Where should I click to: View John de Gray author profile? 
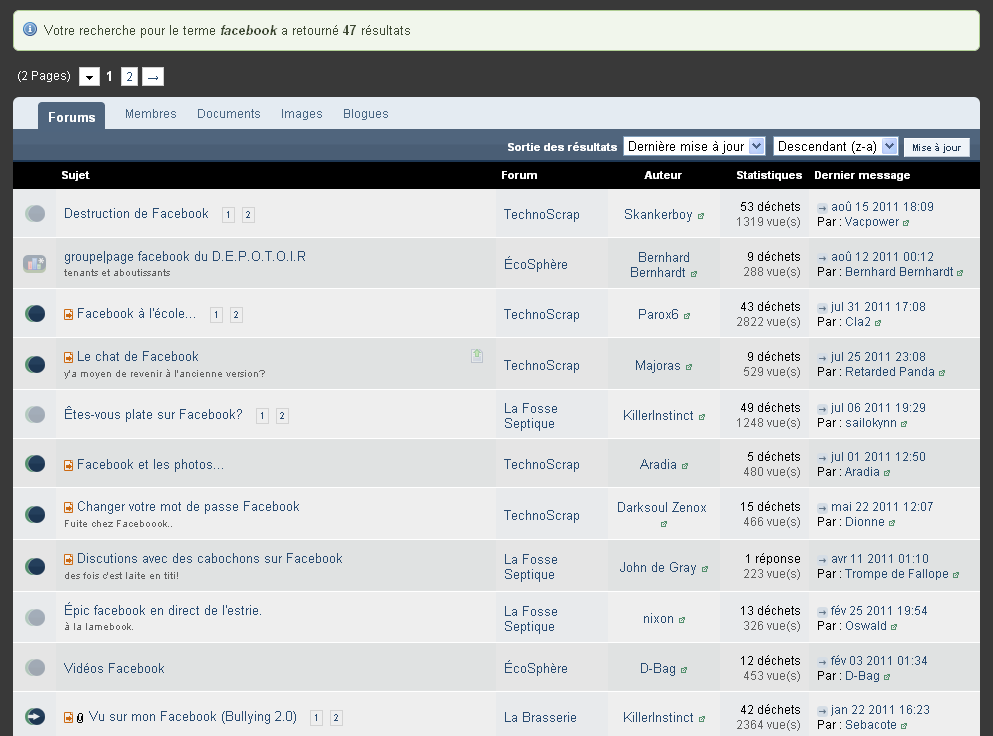[658, 568]
